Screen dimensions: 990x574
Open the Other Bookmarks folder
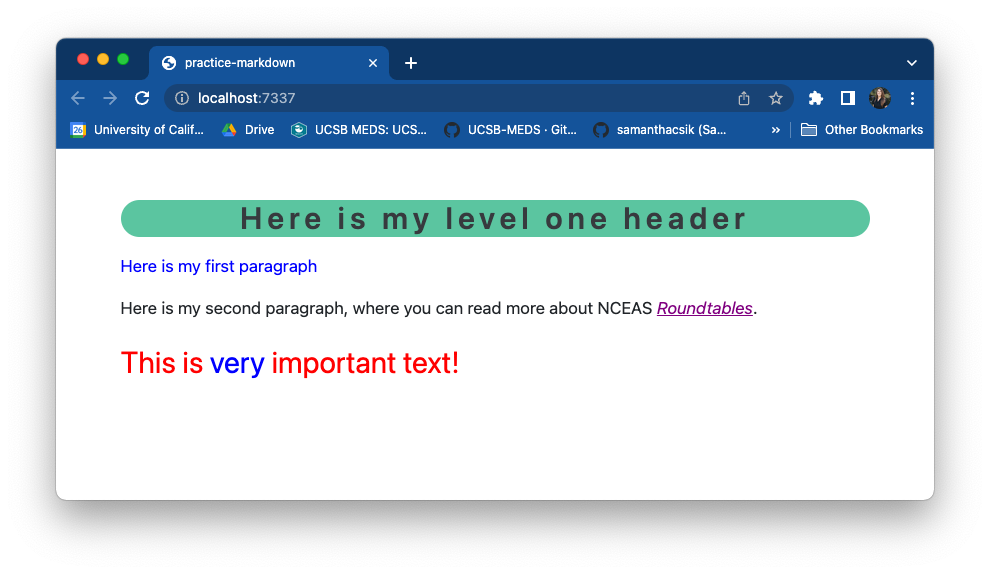pos(862,130)
